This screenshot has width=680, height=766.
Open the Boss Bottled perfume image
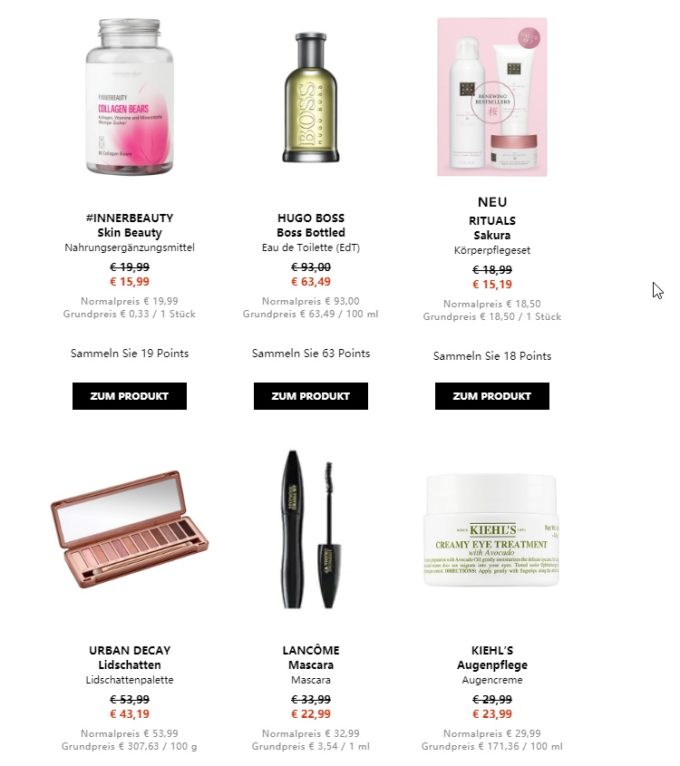311,97
